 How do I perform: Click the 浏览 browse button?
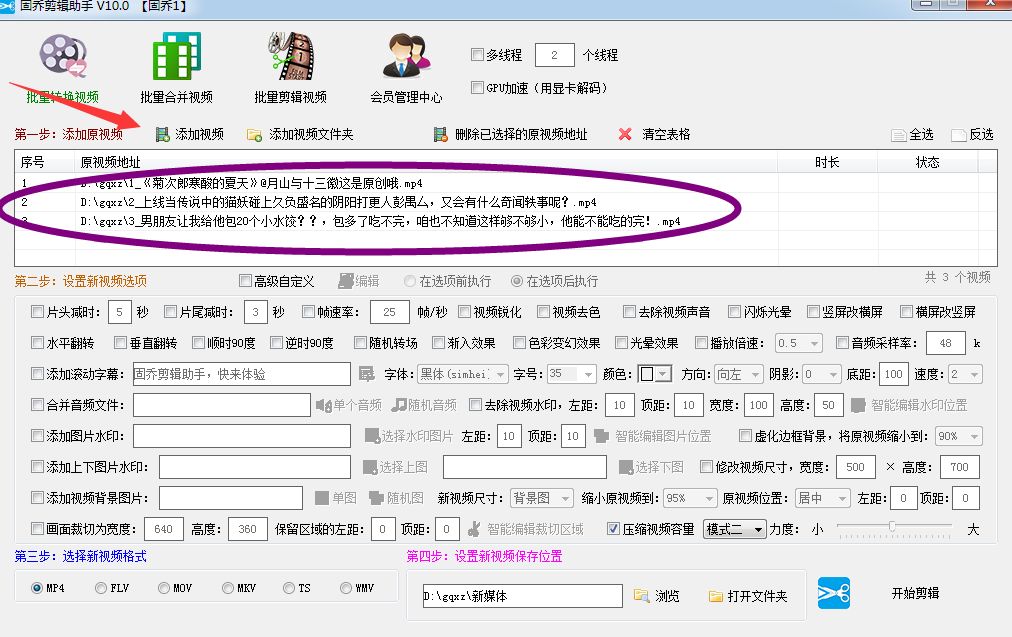pos(655,594)
